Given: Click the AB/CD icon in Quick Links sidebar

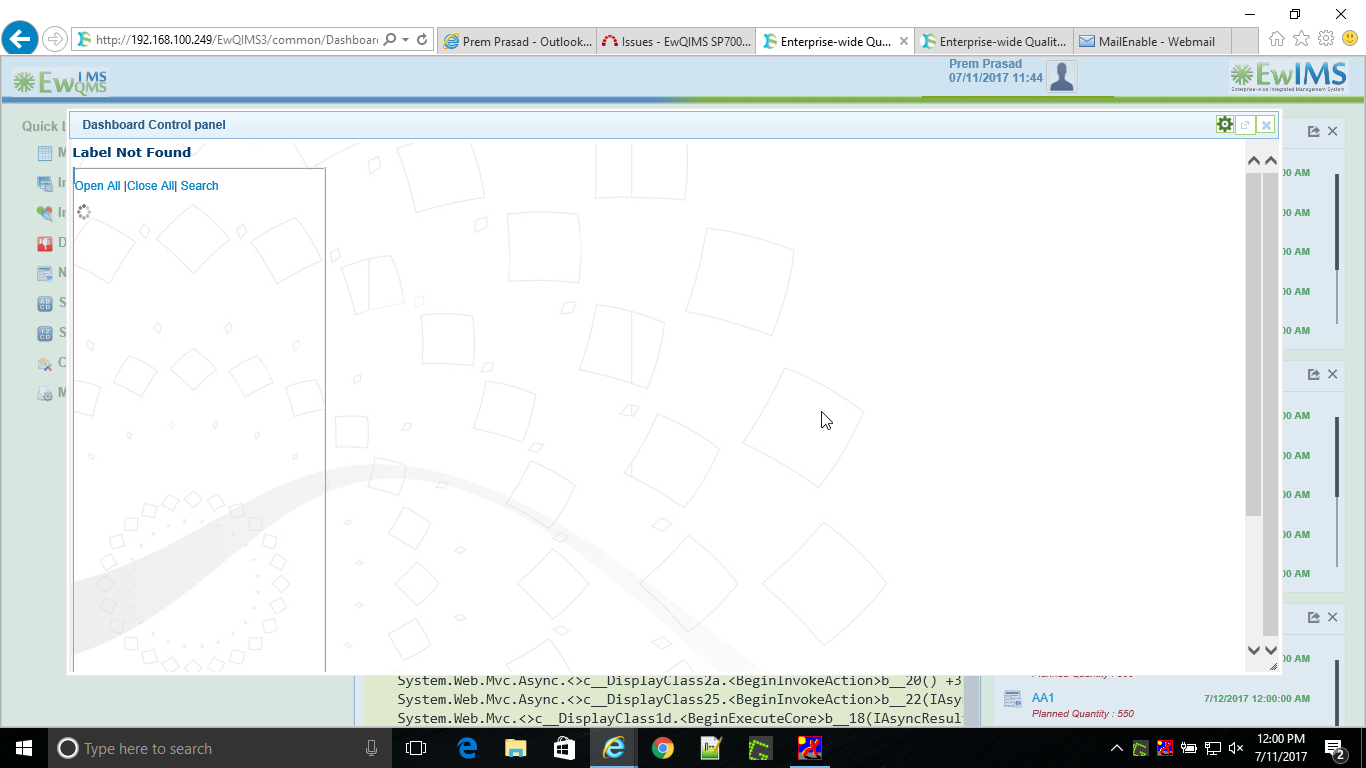Looking at the screenshot, I should tap(45, 304).
